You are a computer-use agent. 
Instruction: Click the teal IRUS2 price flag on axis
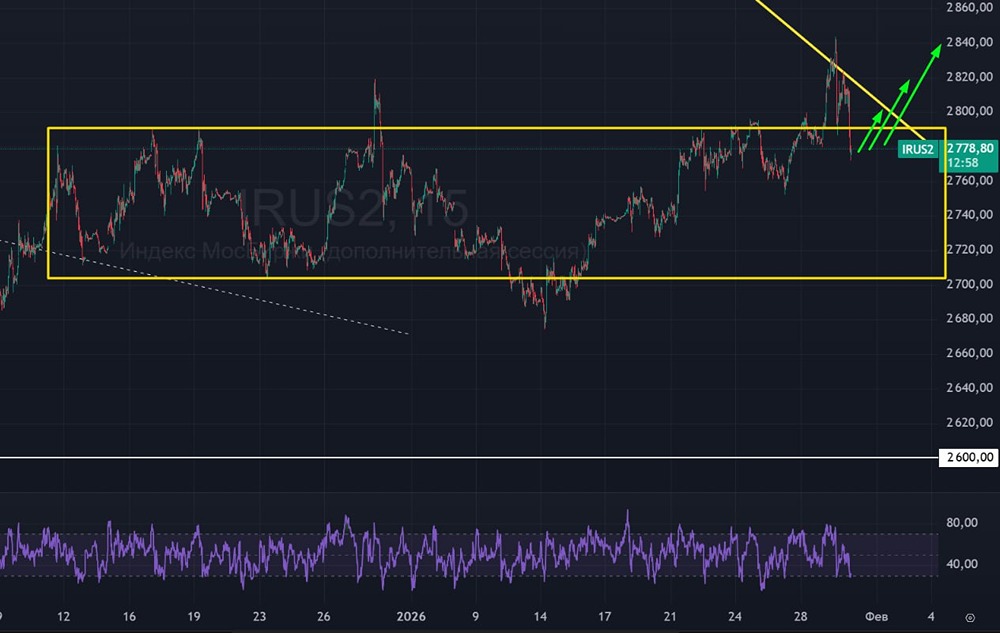pos(920,147)
